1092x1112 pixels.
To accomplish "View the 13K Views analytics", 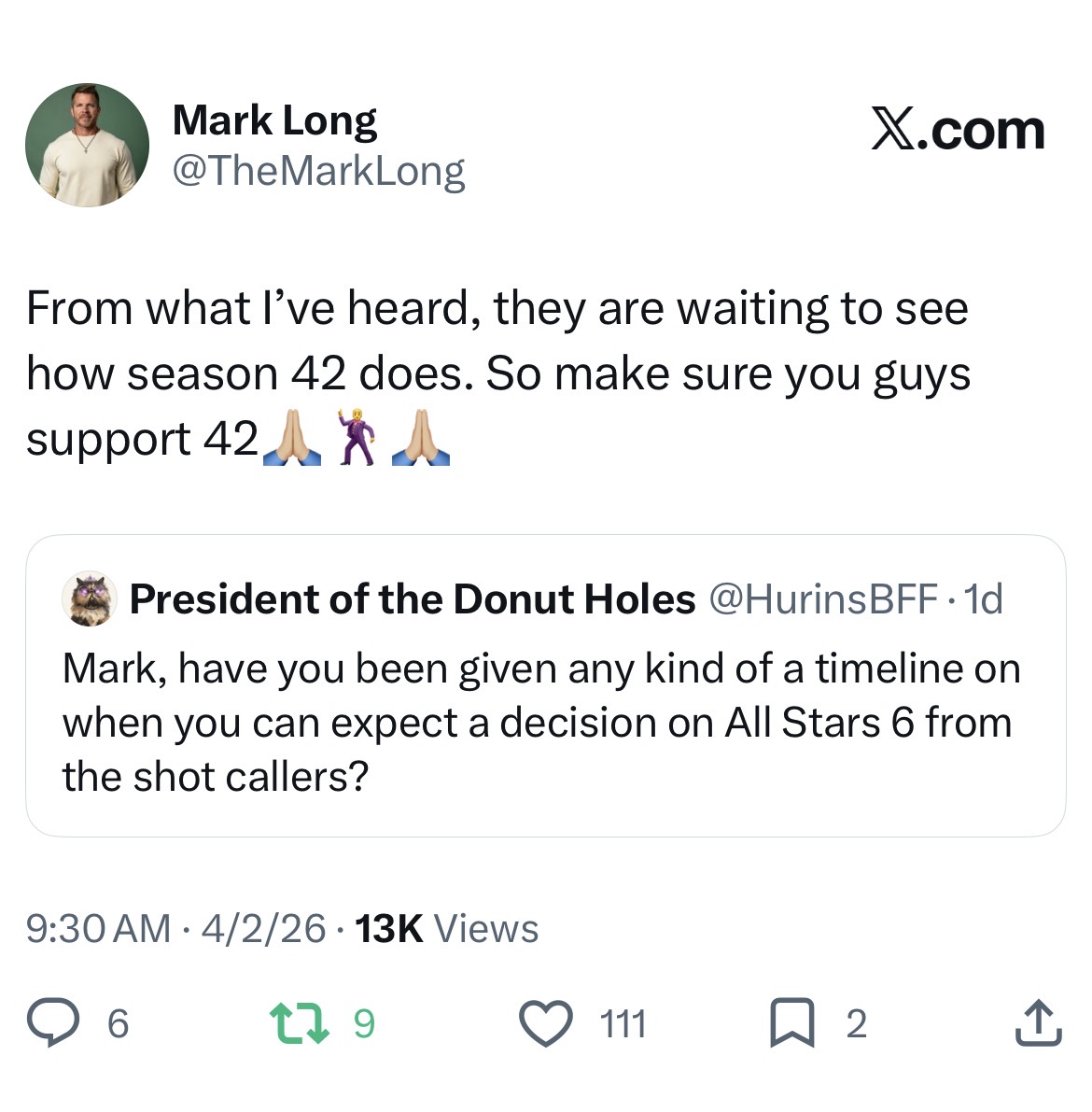I will point(448,929).
